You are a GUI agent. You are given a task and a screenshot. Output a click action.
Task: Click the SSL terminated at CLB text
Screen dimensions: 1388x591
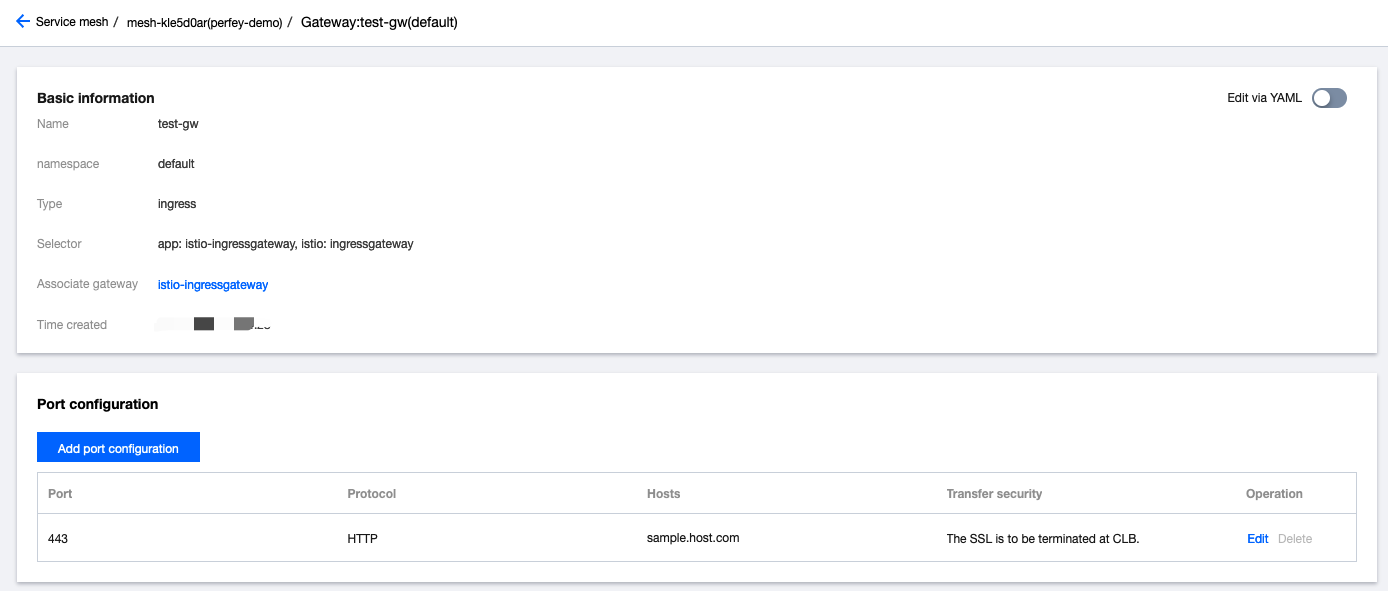coord(1043,539)
